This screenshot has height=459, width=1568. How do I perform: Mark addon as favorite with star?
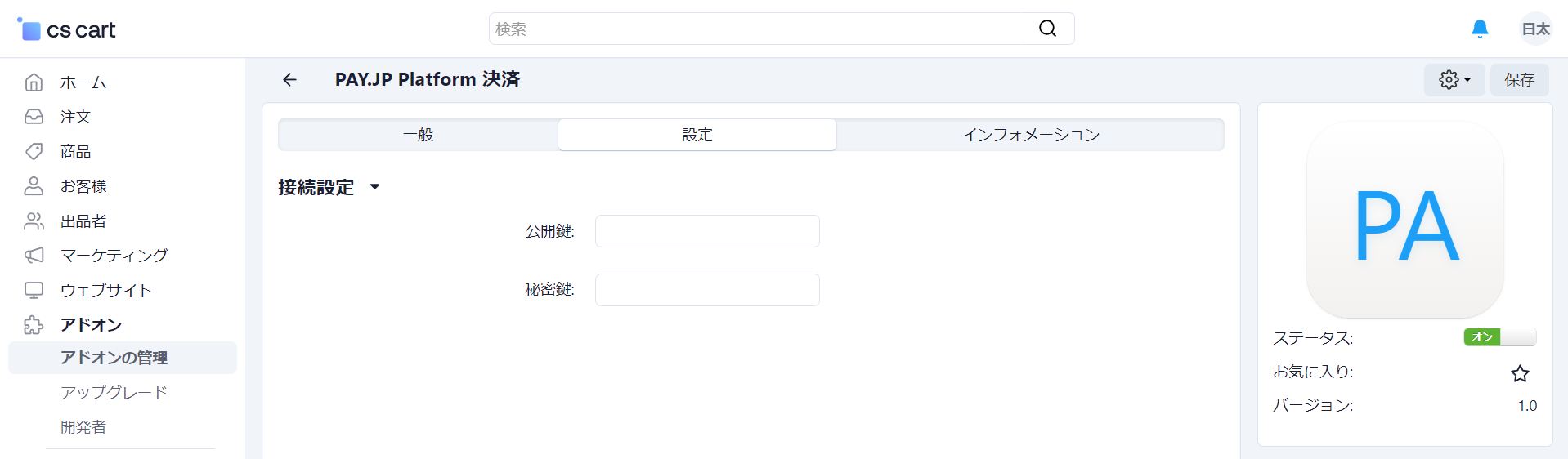tap(1520, 373)
